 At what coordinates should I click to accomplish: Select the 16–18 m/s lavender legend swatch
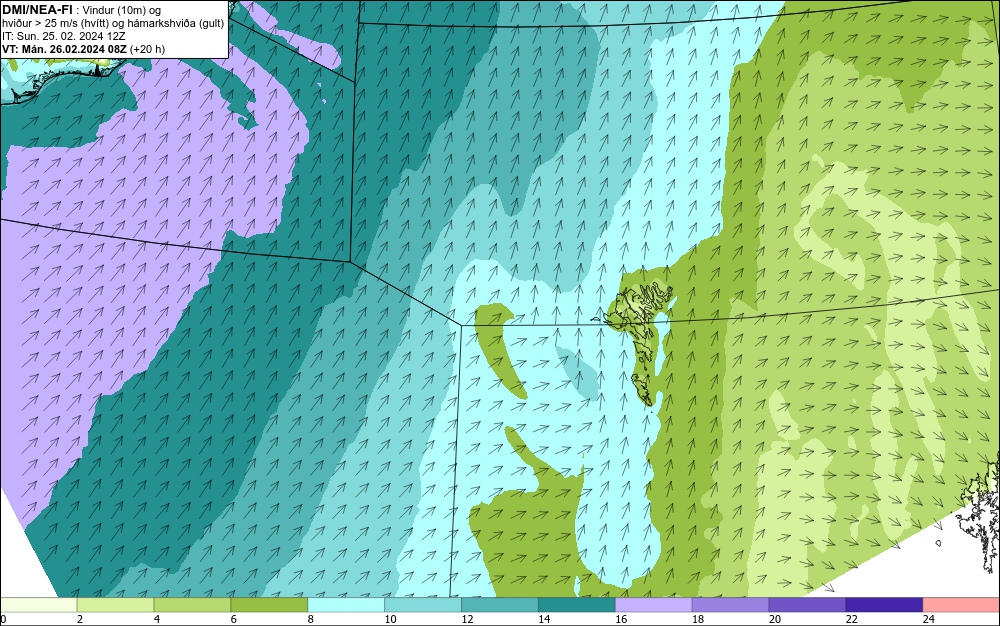(x=654, y=605)
